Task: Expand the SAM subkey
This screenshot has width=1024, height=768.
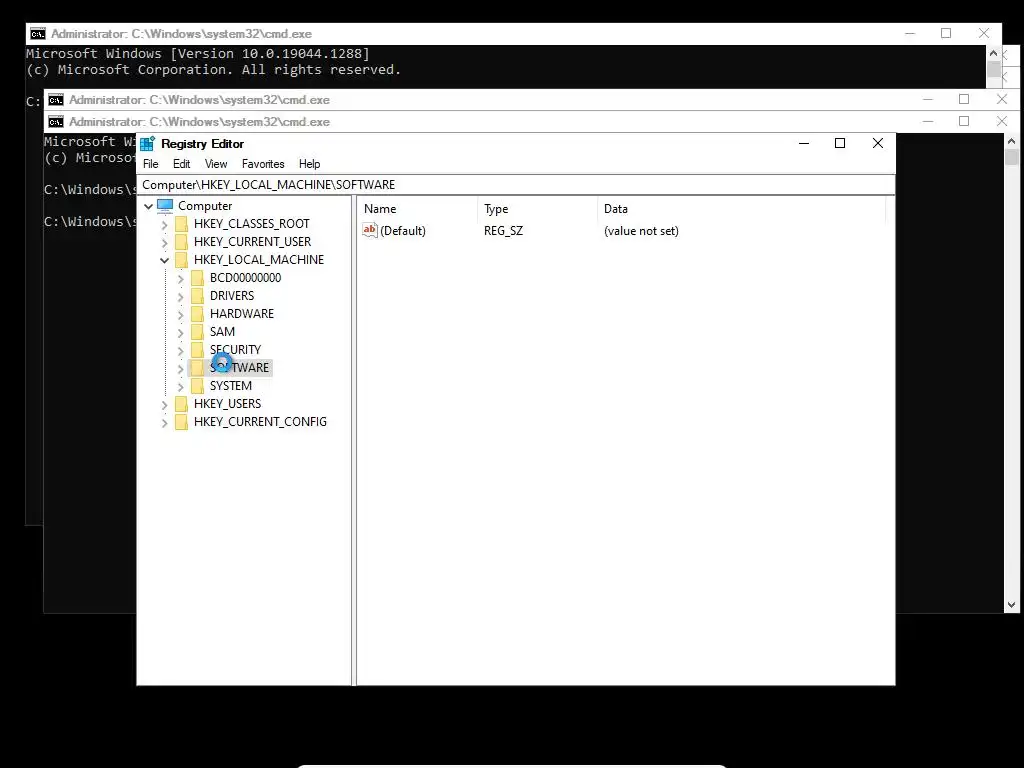Action: tap(180, 332)
